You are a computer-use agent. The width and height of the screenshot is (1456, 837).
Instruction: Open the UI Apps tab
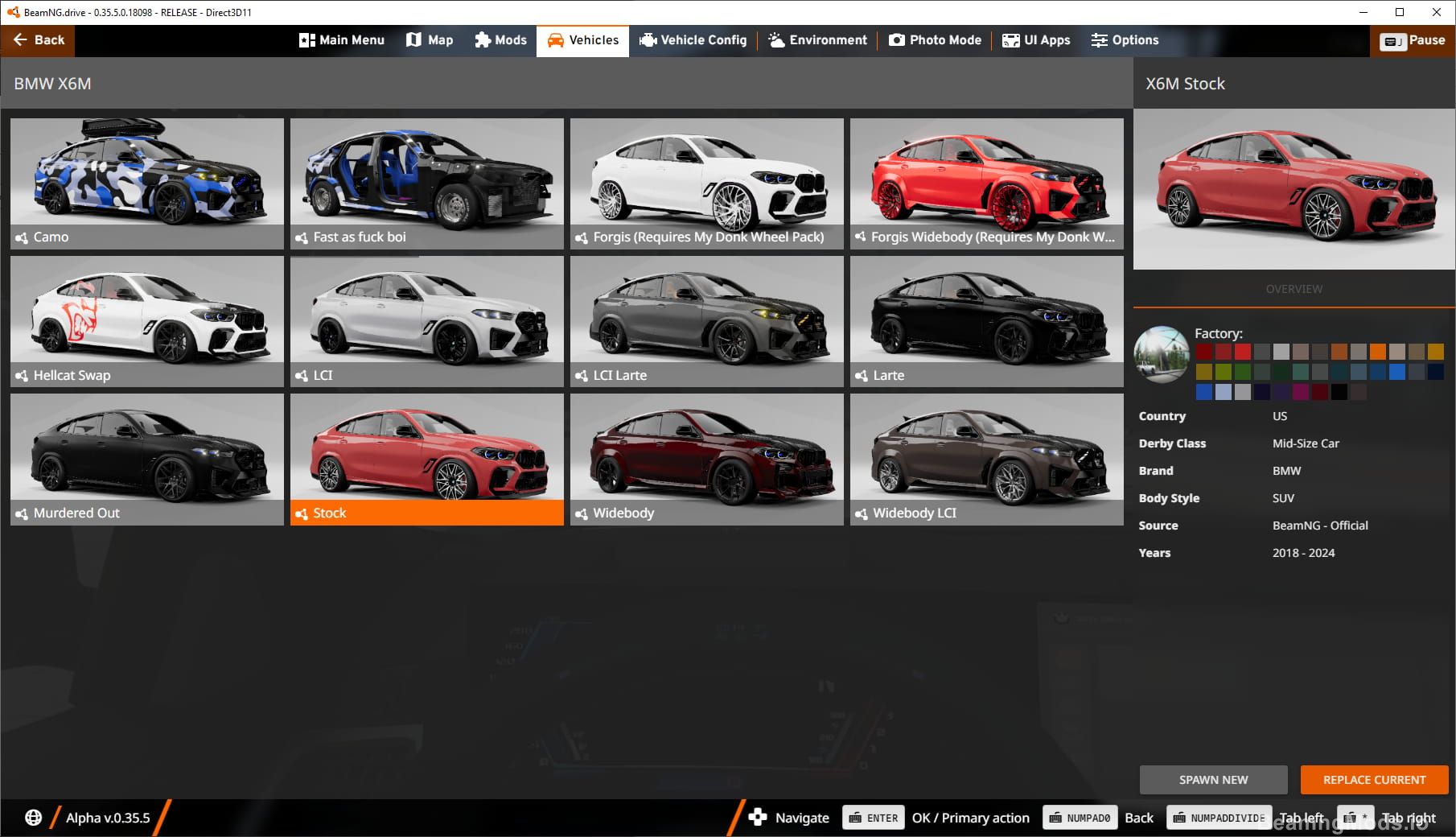(x=1036, y=40)
